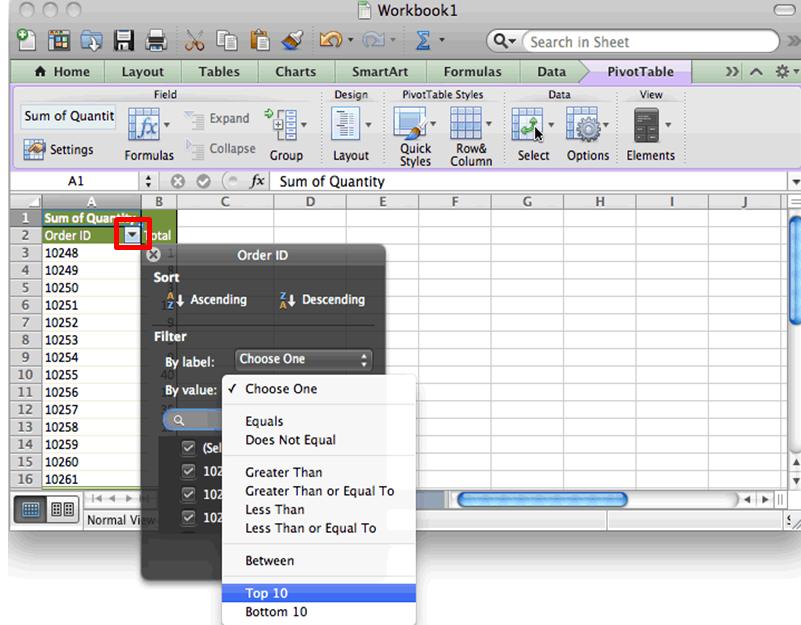Switch to page layout view icon
The width and height of the screenshot is (801, 625).
[62, 509]
